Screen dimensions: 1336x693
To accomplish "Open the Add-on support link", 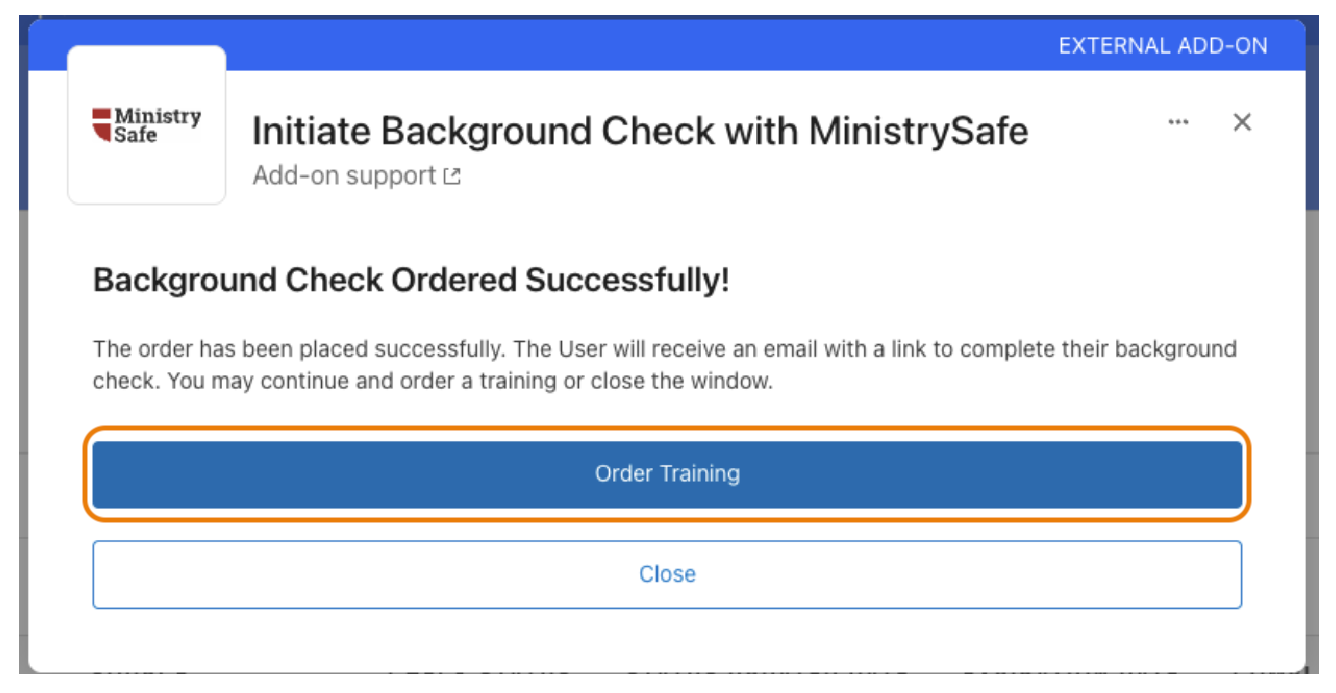I will click(x=344, y=176).
